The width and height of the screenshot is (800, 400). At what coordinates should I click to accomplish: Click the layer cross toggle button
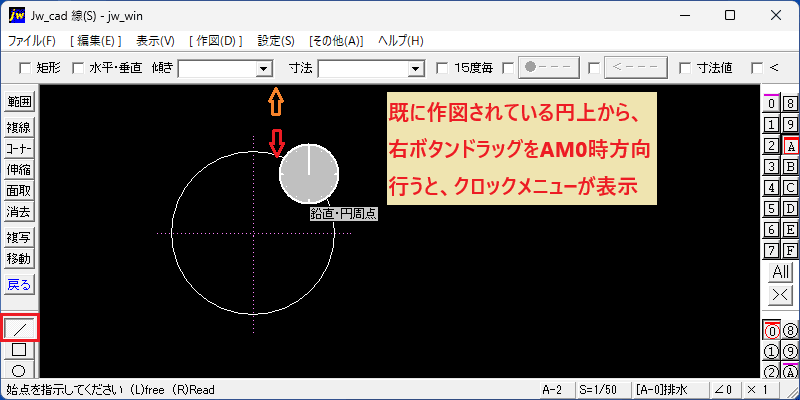click(x=781, y=295)
